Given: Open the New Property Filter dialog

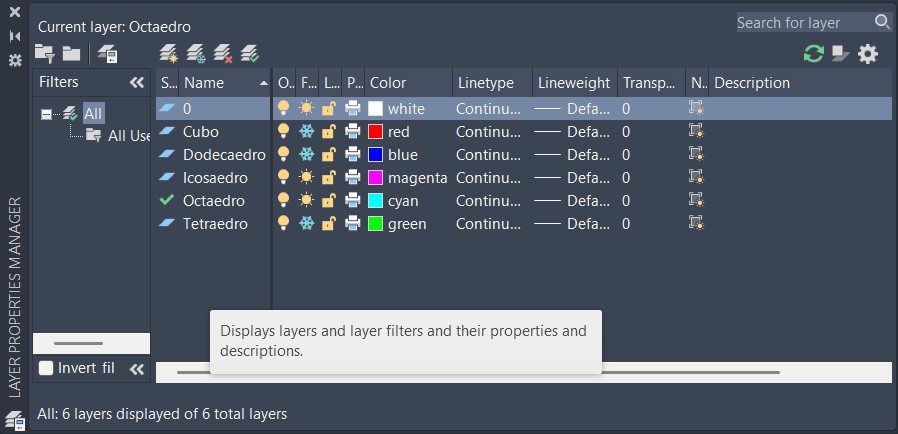Looking at the screenshot, I should 44,53.
